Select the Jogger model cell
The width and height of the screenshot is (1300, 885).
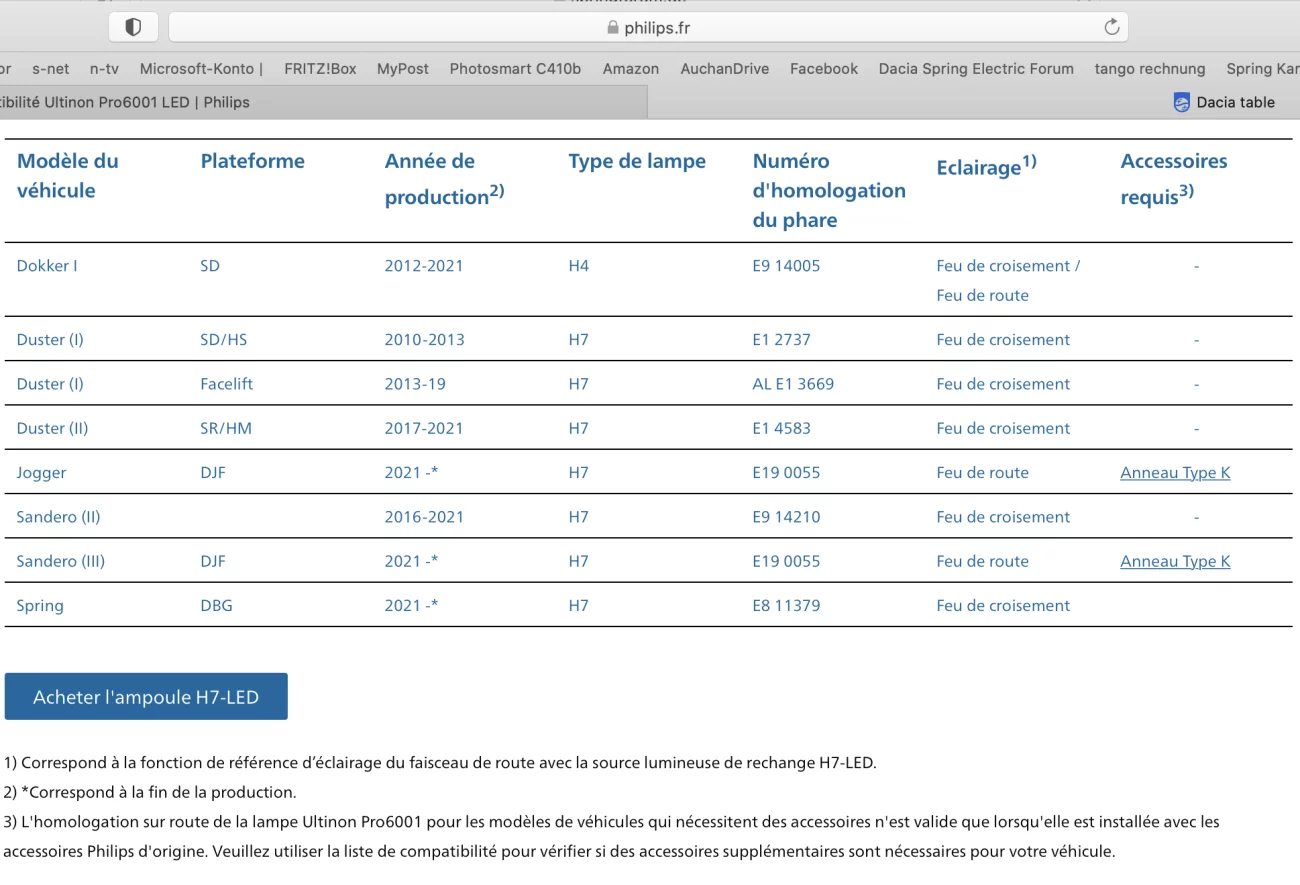tap(41, 472)
